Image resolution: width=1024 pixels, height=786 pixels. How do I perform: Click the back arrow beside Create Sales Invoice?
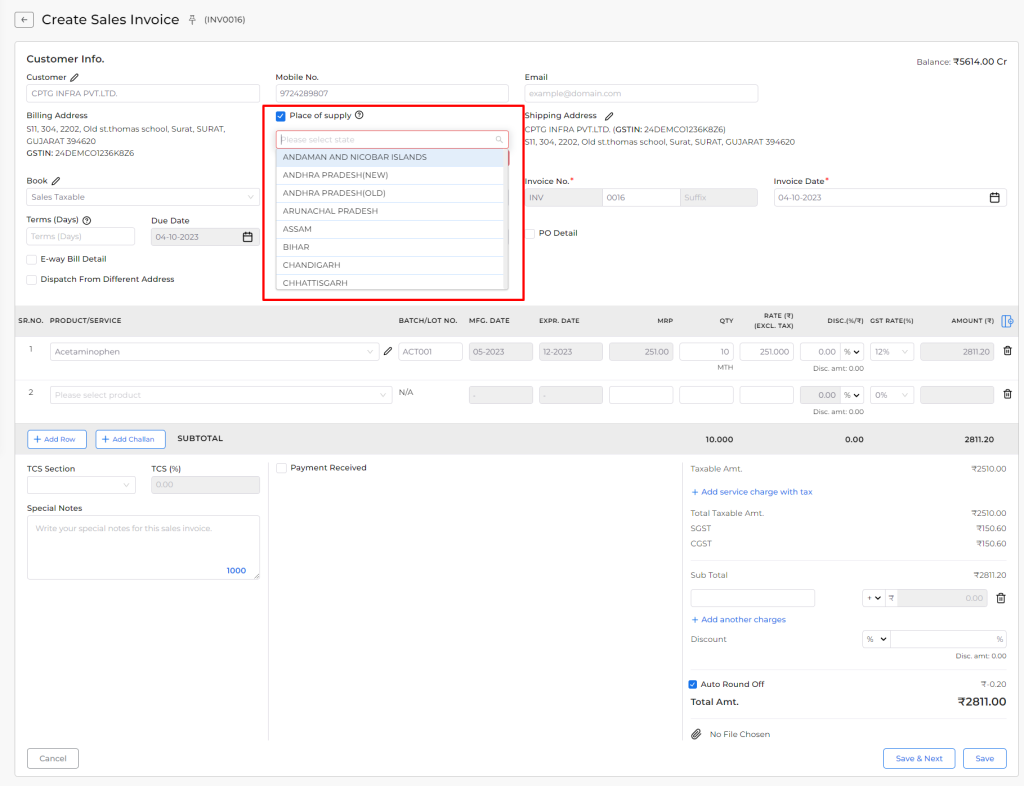24,20
